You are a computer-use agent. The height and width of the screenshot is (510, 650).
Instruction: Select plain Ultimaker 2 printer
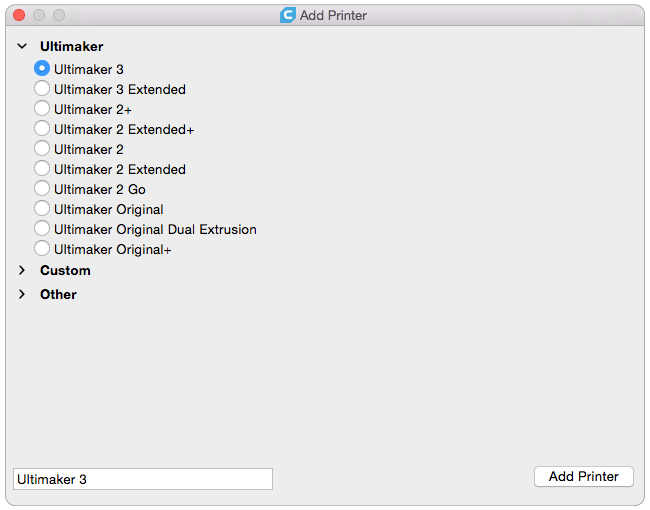point(42,148)
